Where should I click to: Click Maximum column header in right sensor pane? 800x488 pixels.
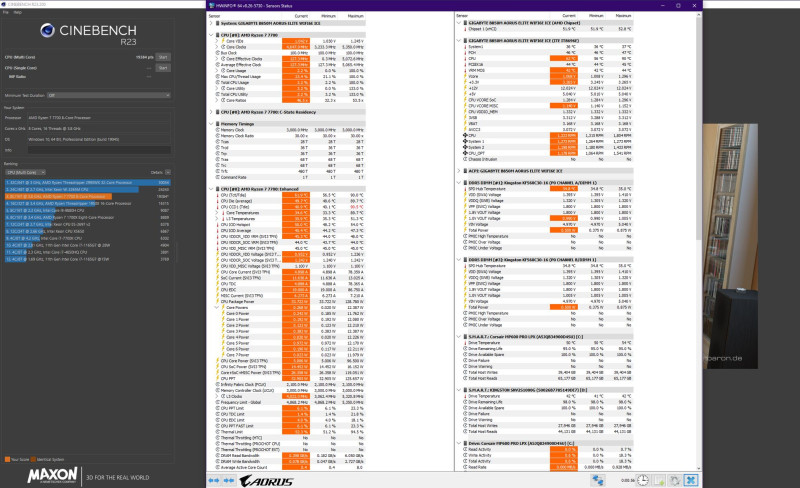click(x=623, y=16)
